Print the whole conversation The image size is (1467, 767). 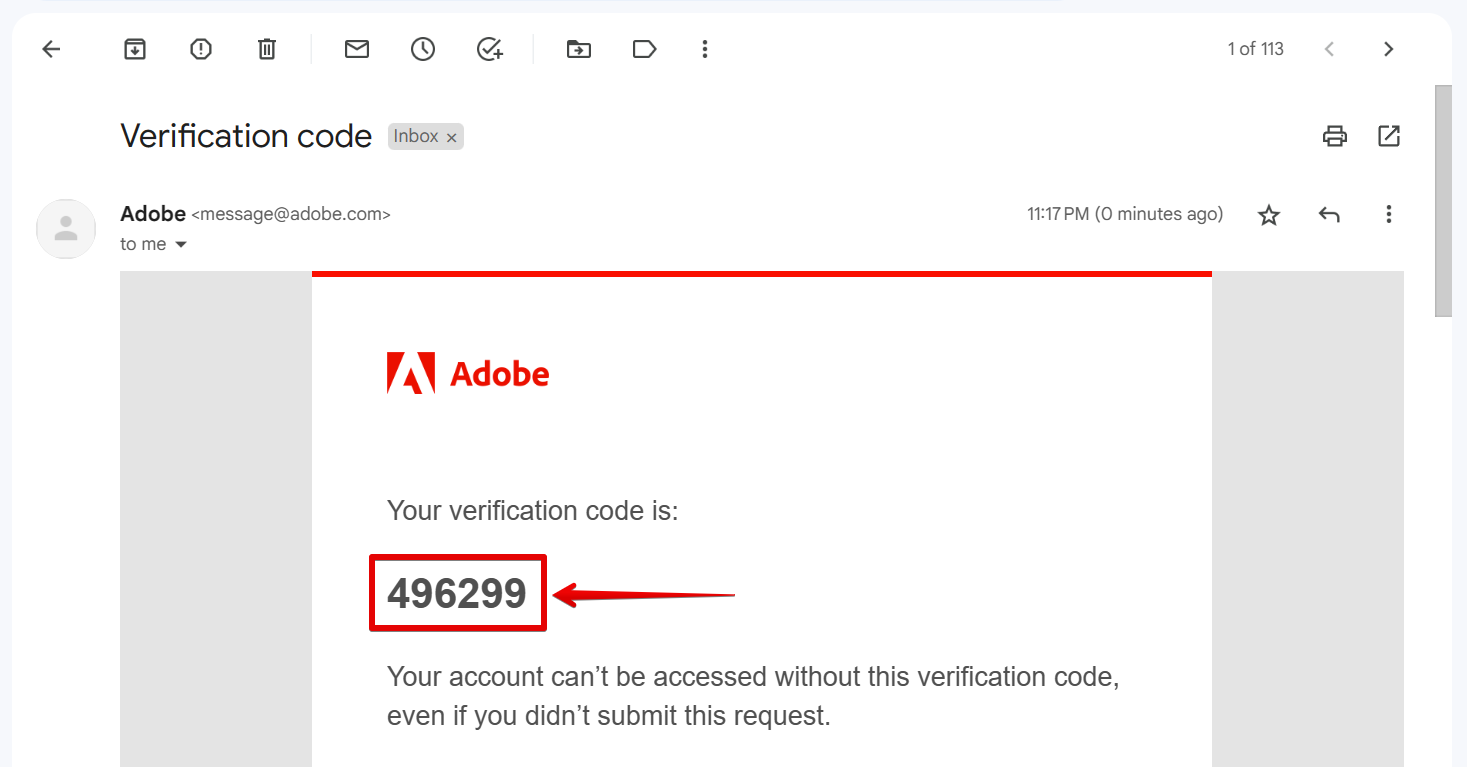pyautogui.click(x=1334, y=136)
